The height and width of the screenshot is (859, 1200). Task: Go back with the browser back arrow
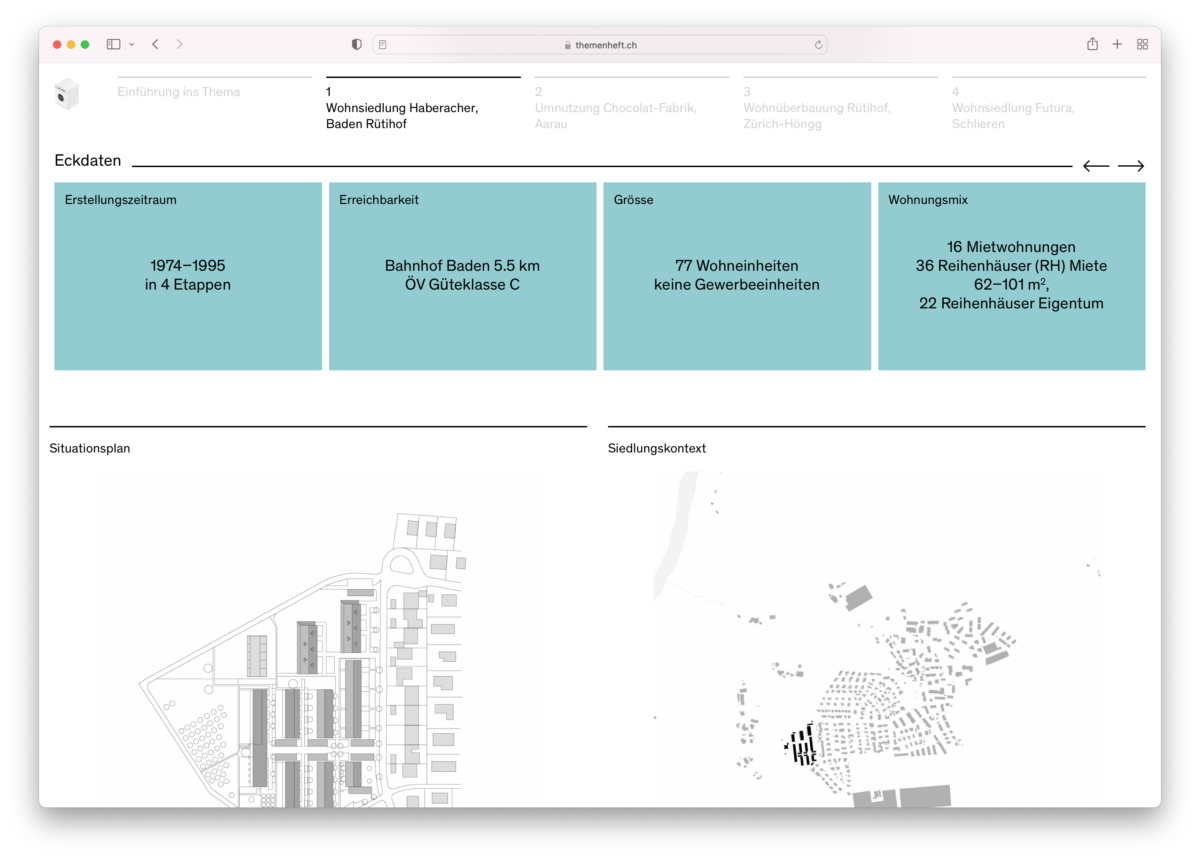pos(155,44)
